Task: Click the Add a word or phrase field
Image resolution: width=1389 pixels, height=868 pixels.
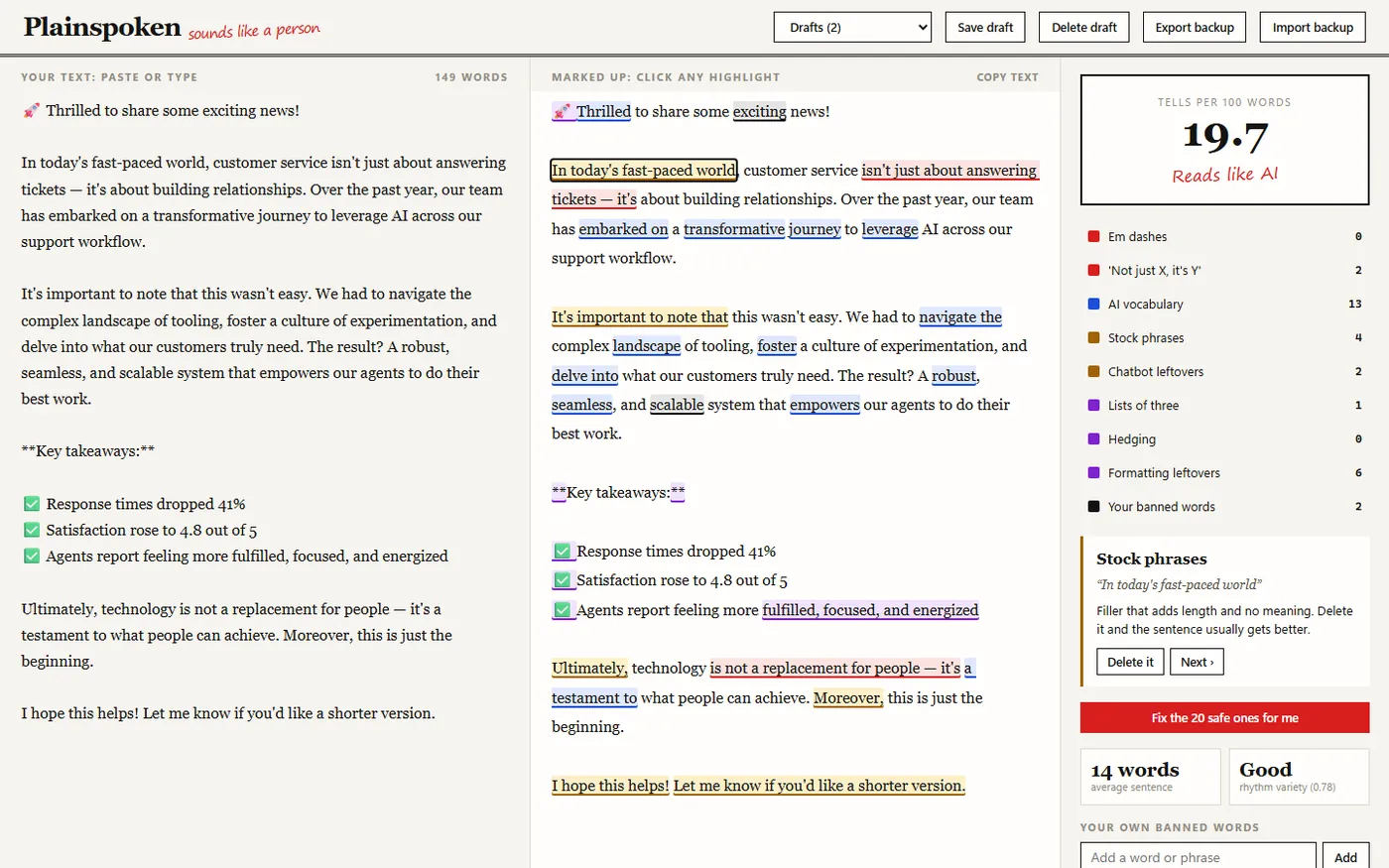Action: (1198, 857)
